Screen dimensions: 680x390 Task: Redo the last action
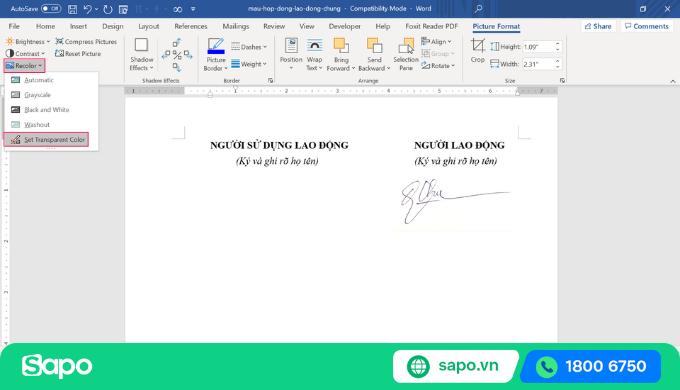point(108,9)
